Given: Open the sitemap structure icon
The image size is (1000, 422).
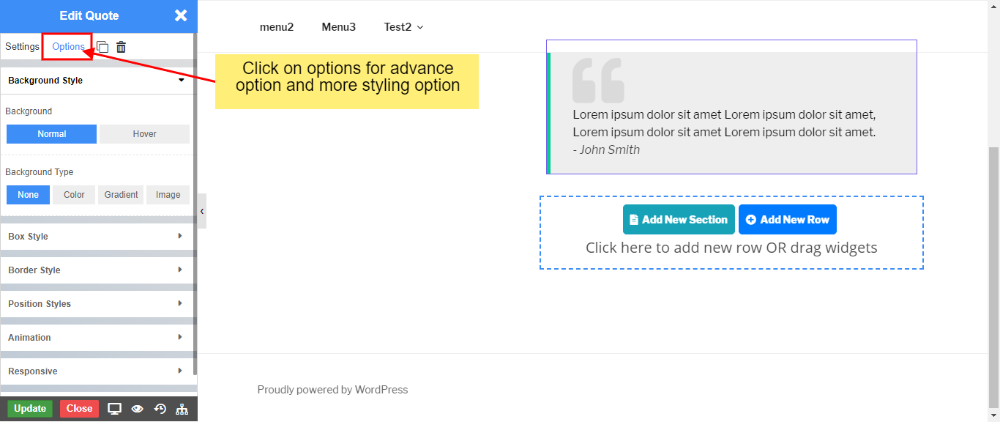Looking at the screenshot, I should pyautogui.click(x=181, y=408).
